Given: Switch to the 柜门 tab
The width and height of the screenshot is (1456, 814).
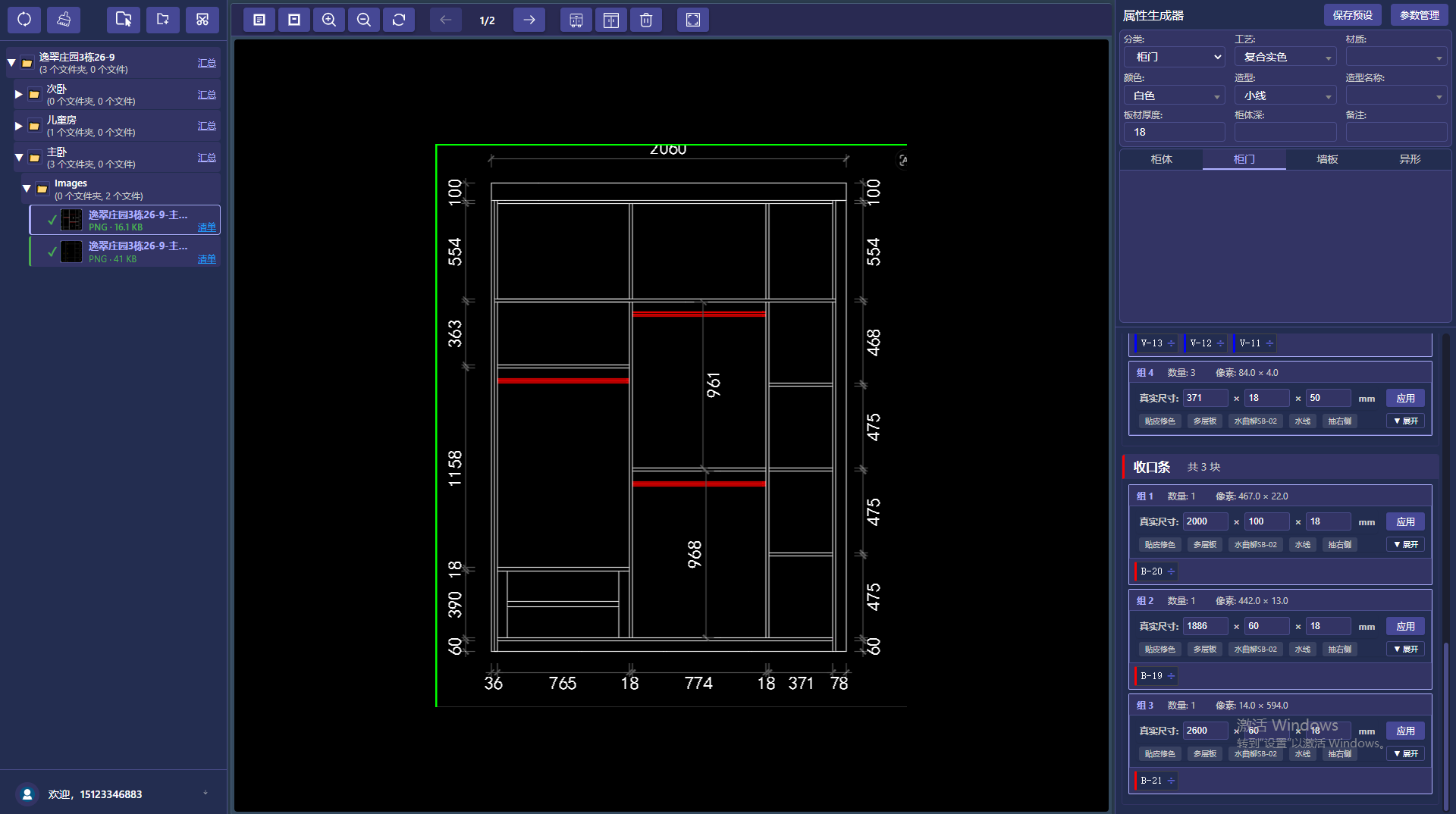Looking at the screenshot, I should (x=1244, y=159).
